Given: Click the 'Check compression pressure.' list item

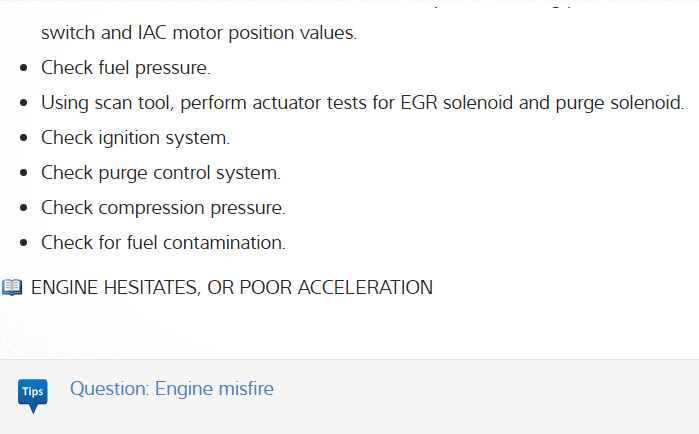Looking at the screenshot, I should pos(163,208).
